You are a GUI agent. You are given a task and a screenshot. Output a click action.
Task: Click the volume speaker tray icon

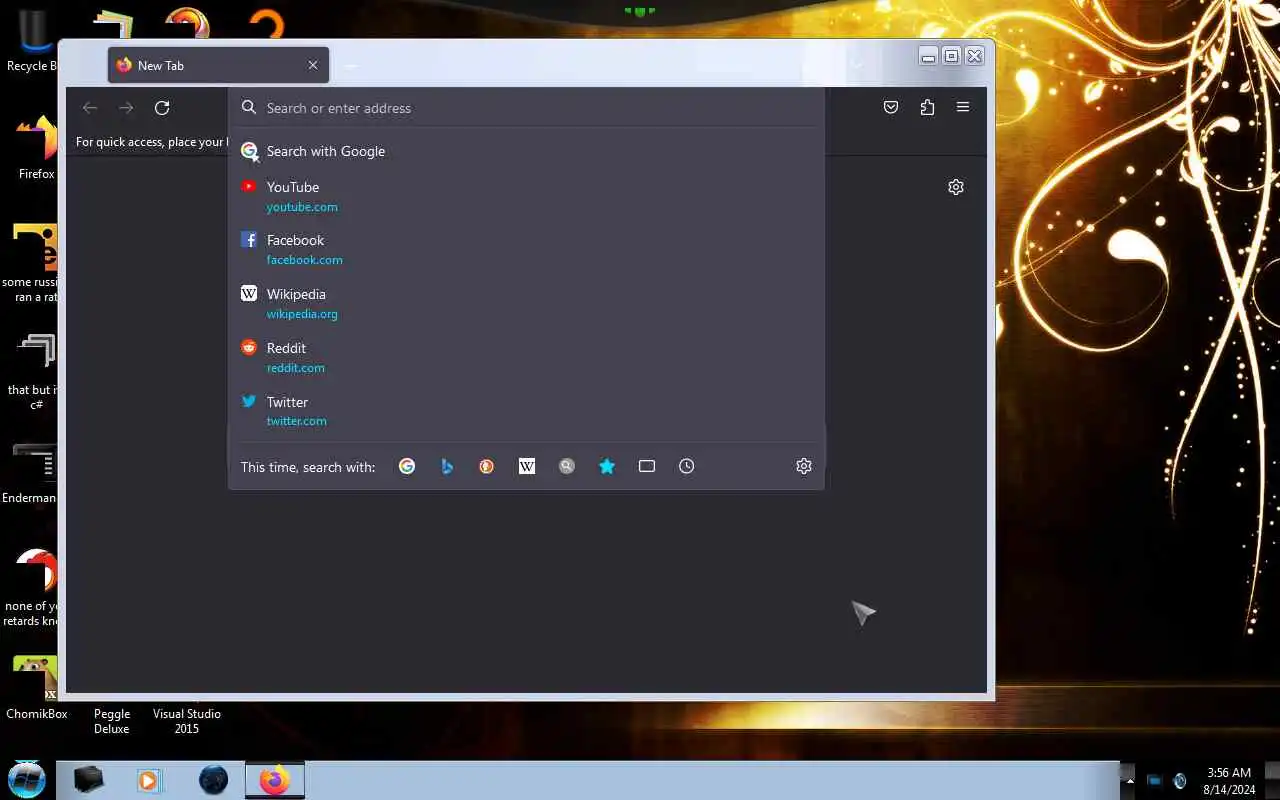click(x=1180, y=780)
